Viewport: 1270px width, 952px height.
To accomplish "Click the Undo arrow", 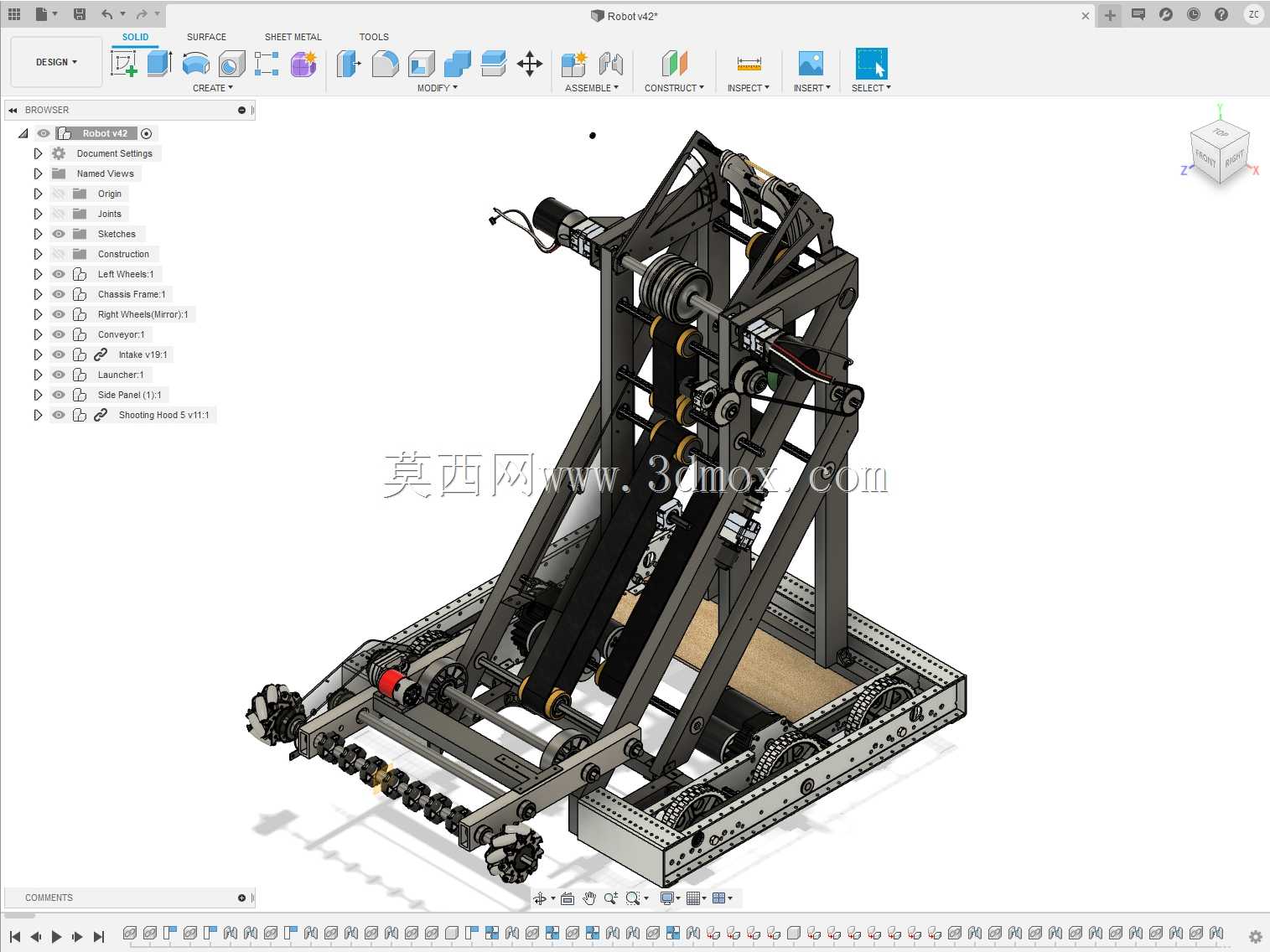I will coord(106,14).
